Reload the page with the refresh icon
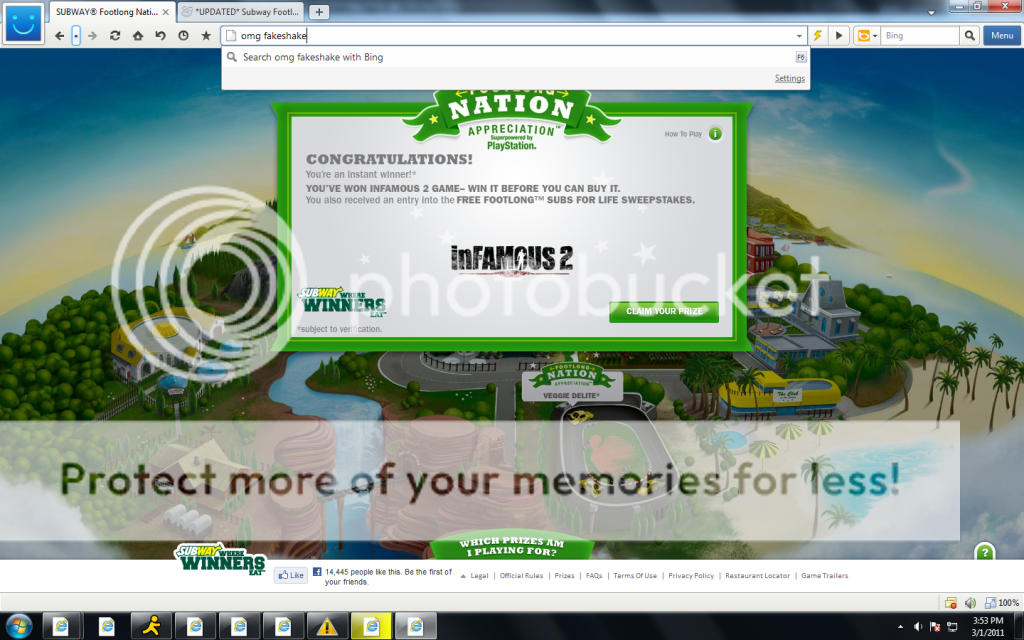Image resolution: width=1024 pixels, height=640 pixels. (115, 36)
